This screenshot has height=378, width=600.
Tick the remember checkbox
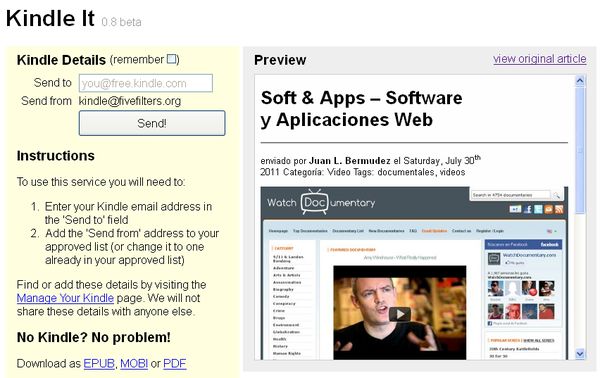point(172,59)
